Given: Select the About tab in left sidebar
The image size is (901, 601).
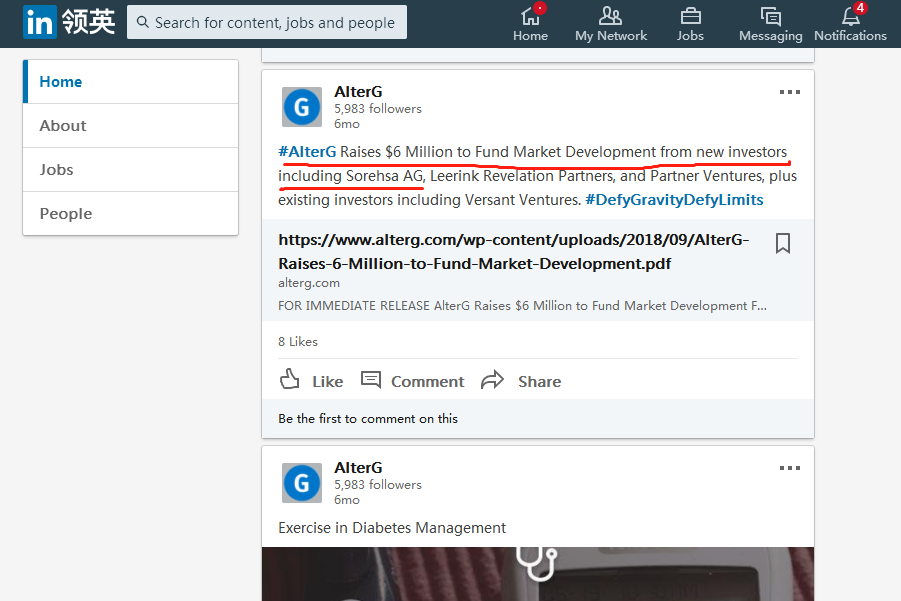Looking at the screenshot, I should (130, 126).
